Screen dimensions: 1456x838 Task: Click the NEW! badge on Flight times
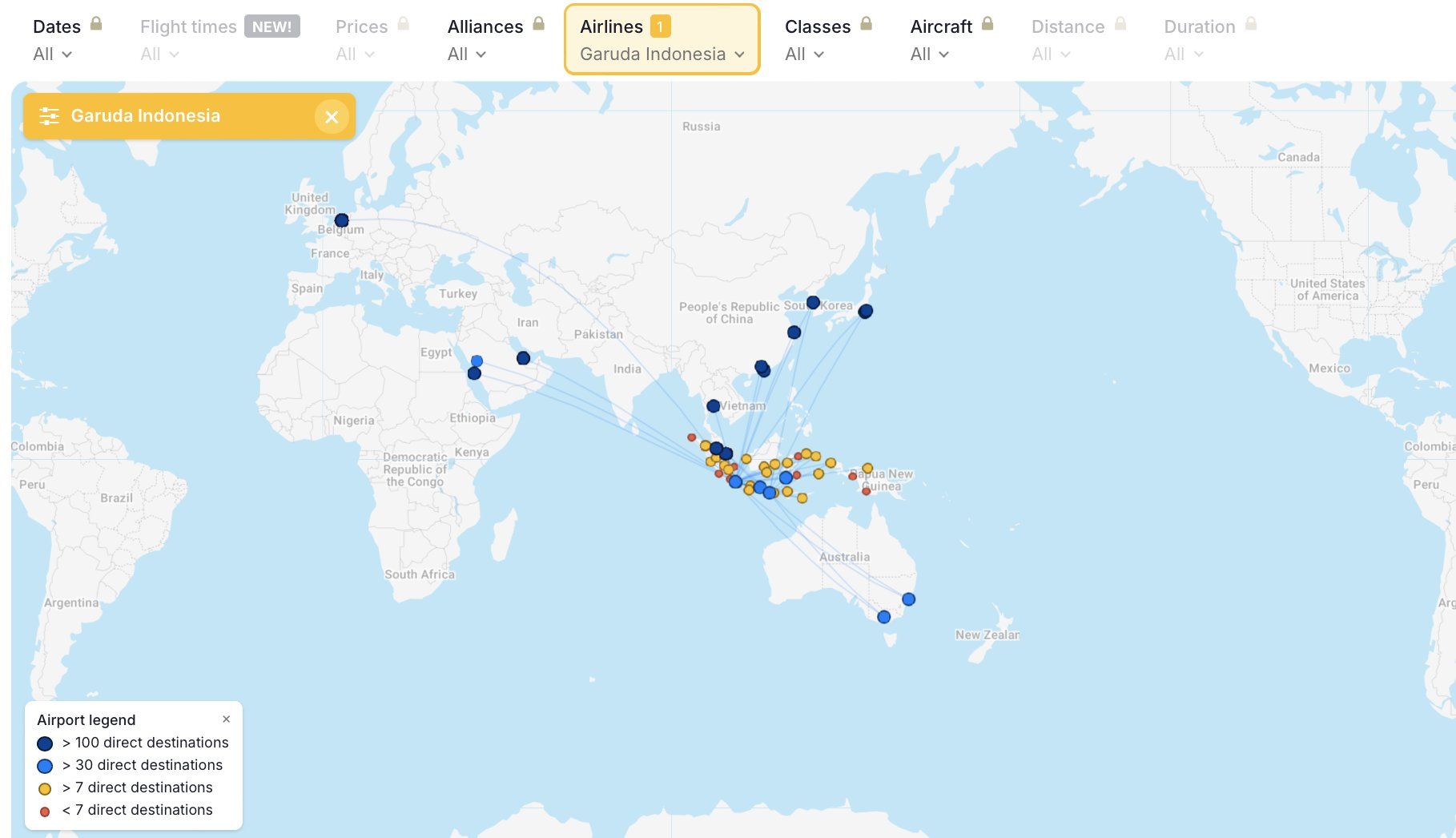[x=272, y=26]
